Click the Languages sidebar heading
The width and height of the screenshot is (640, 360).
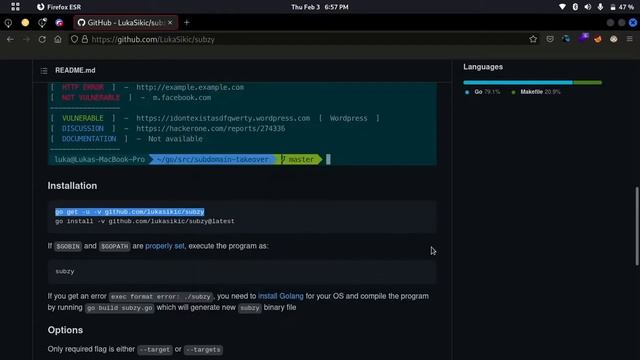pyautogui.click(x=483, y=67)
